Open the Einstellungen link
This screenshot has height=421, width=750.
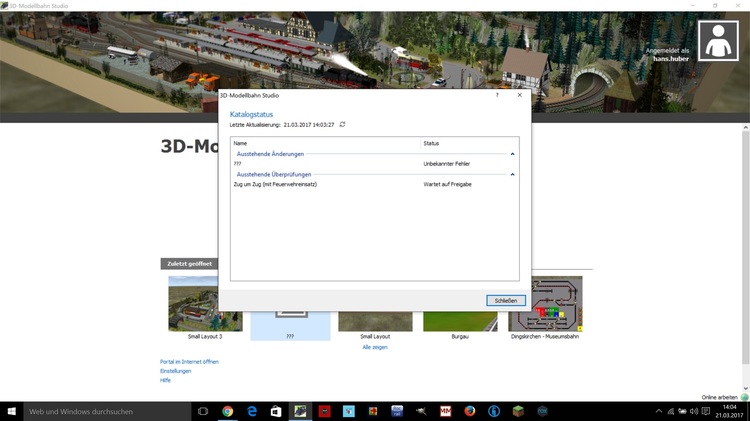175,371
